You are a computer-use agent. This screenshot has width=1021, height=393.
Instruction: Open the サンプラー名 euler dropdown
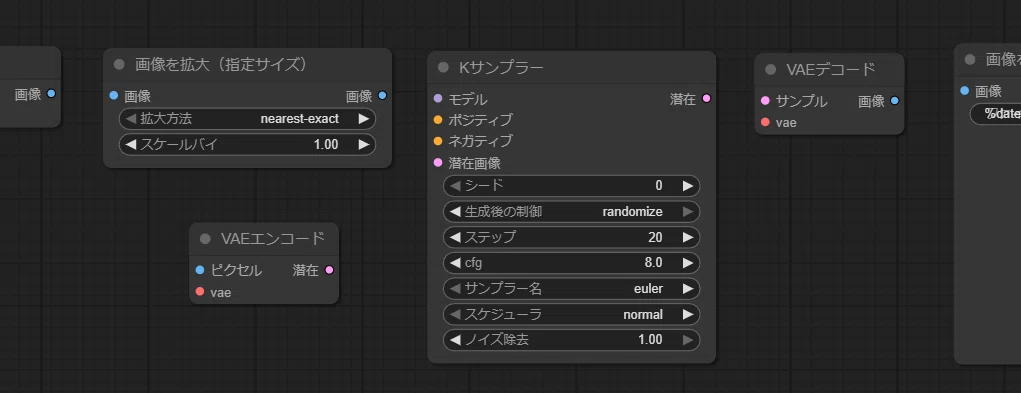pyautogui.click(x=572, y=288)
